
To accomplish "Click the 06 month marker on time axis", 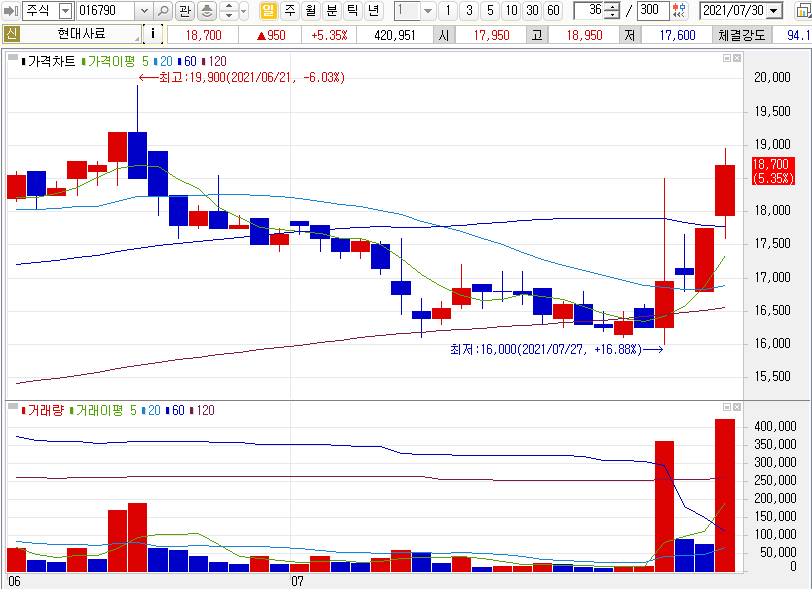I will [14, 581].
